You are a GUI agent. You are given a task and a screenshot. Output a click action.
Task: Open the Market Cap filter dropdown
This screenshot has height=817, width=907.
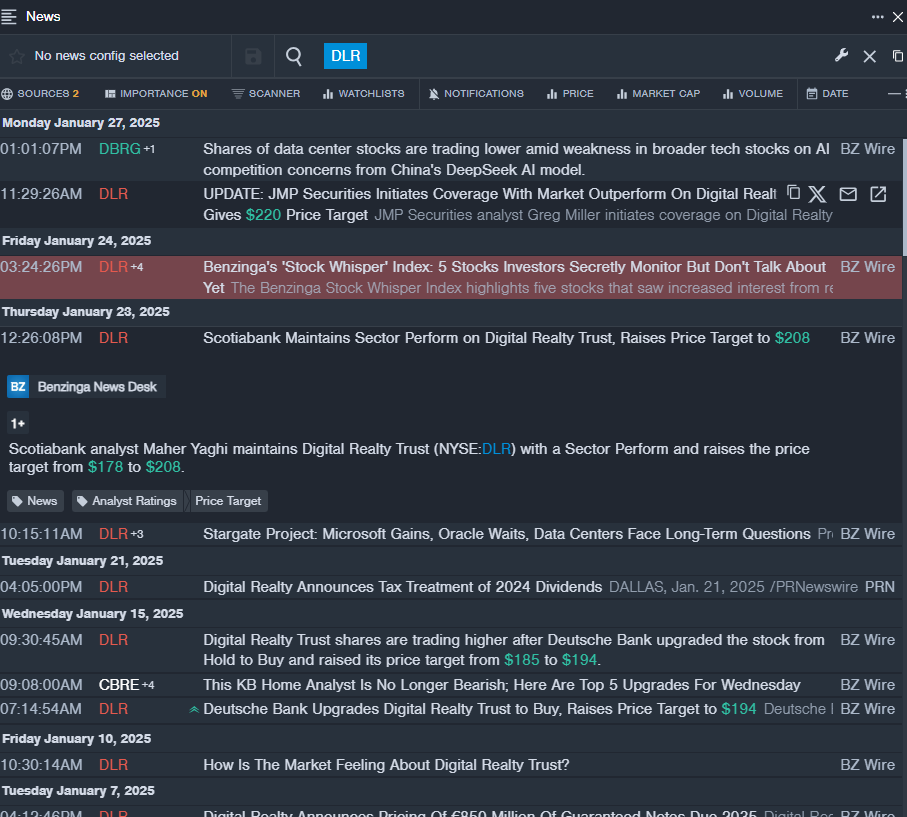[658, 94]
